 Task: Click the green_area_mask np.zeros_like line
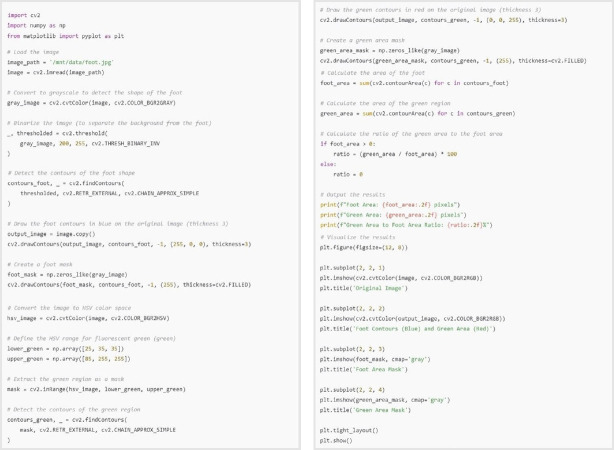[380, 50]
